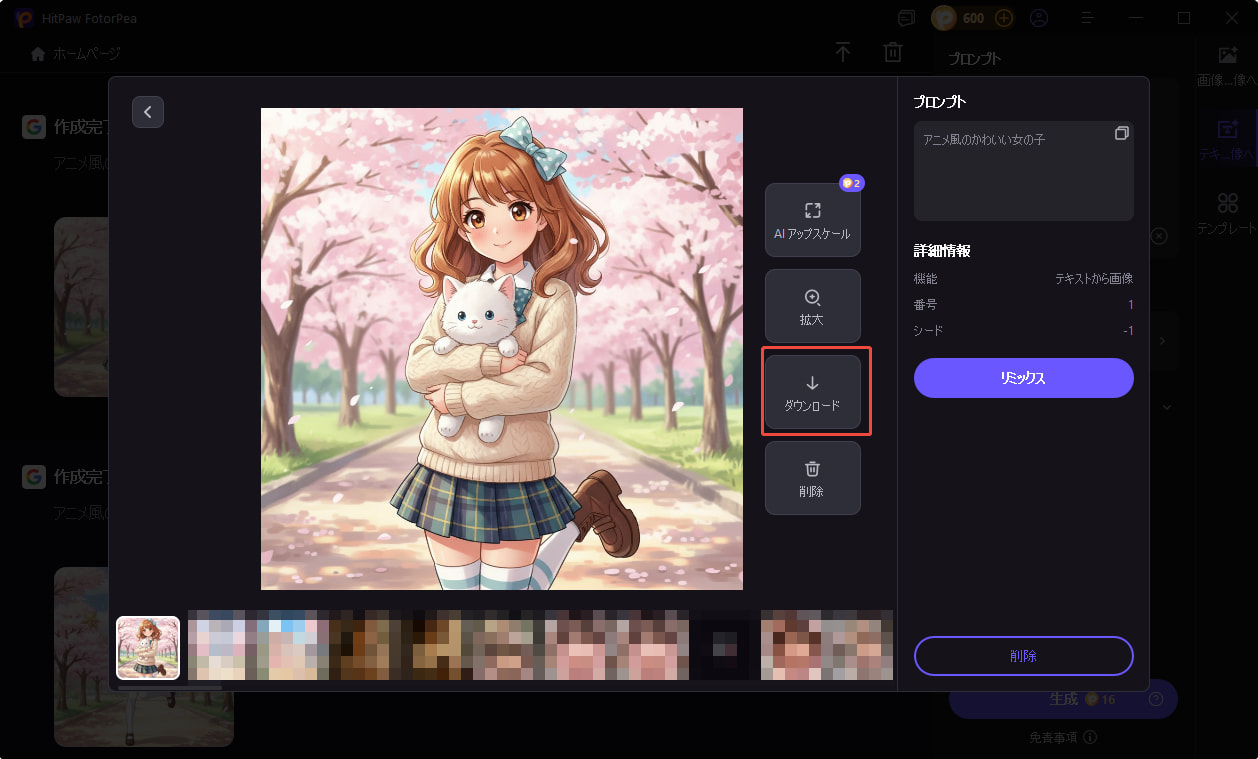Add credits via the plus coin icon
The height and width of the screenshot is (759, 1258).
coord(1002,17)
